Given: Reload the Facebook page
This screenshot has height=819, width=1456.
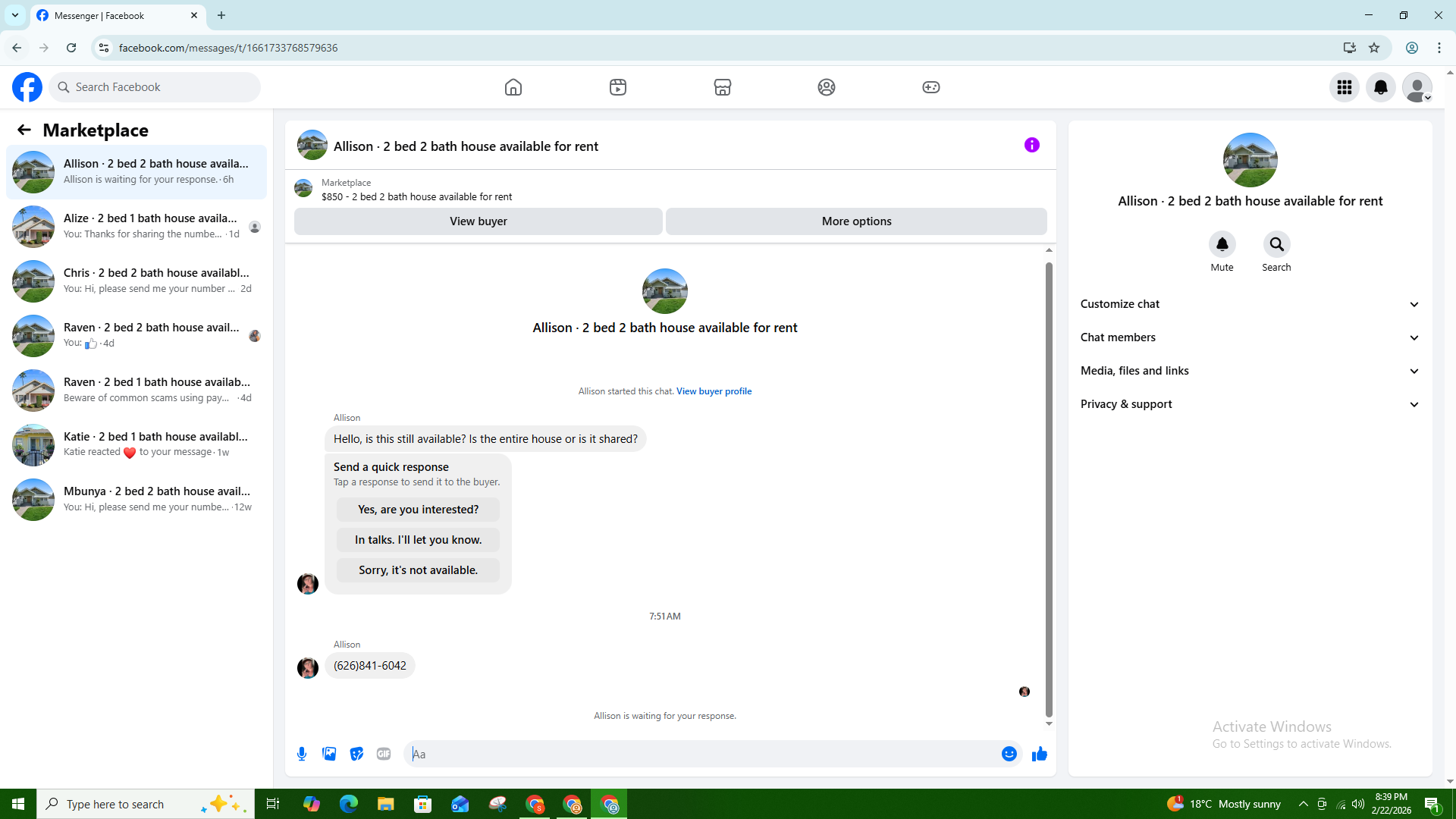Looking at the screenshot, I should (71, 48).
